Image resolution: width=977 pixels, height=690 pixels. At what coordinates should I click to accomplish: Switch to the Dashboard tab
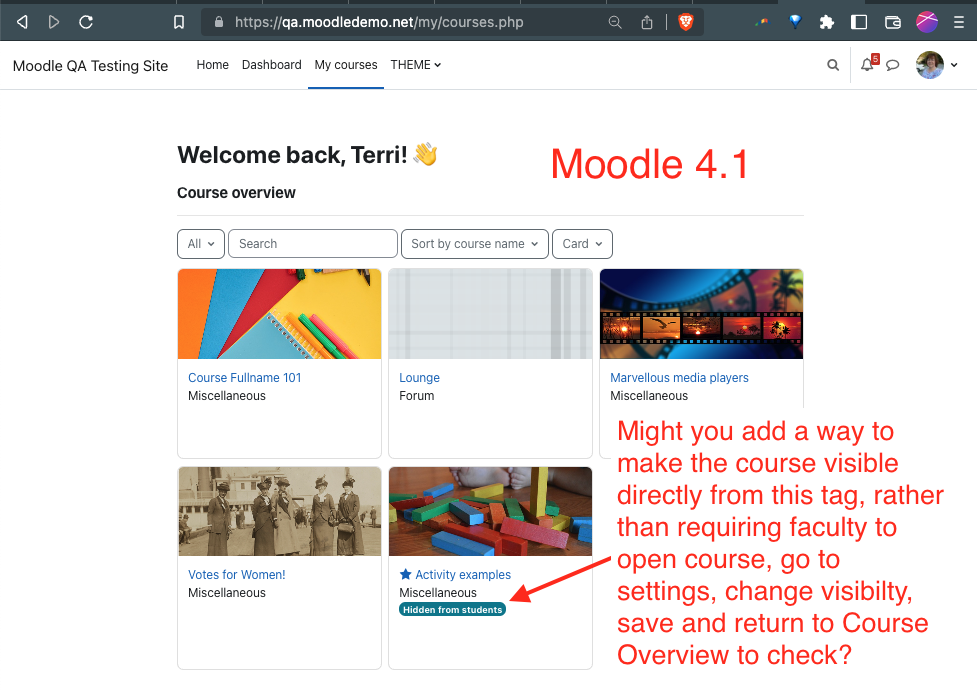pos(272,65)
